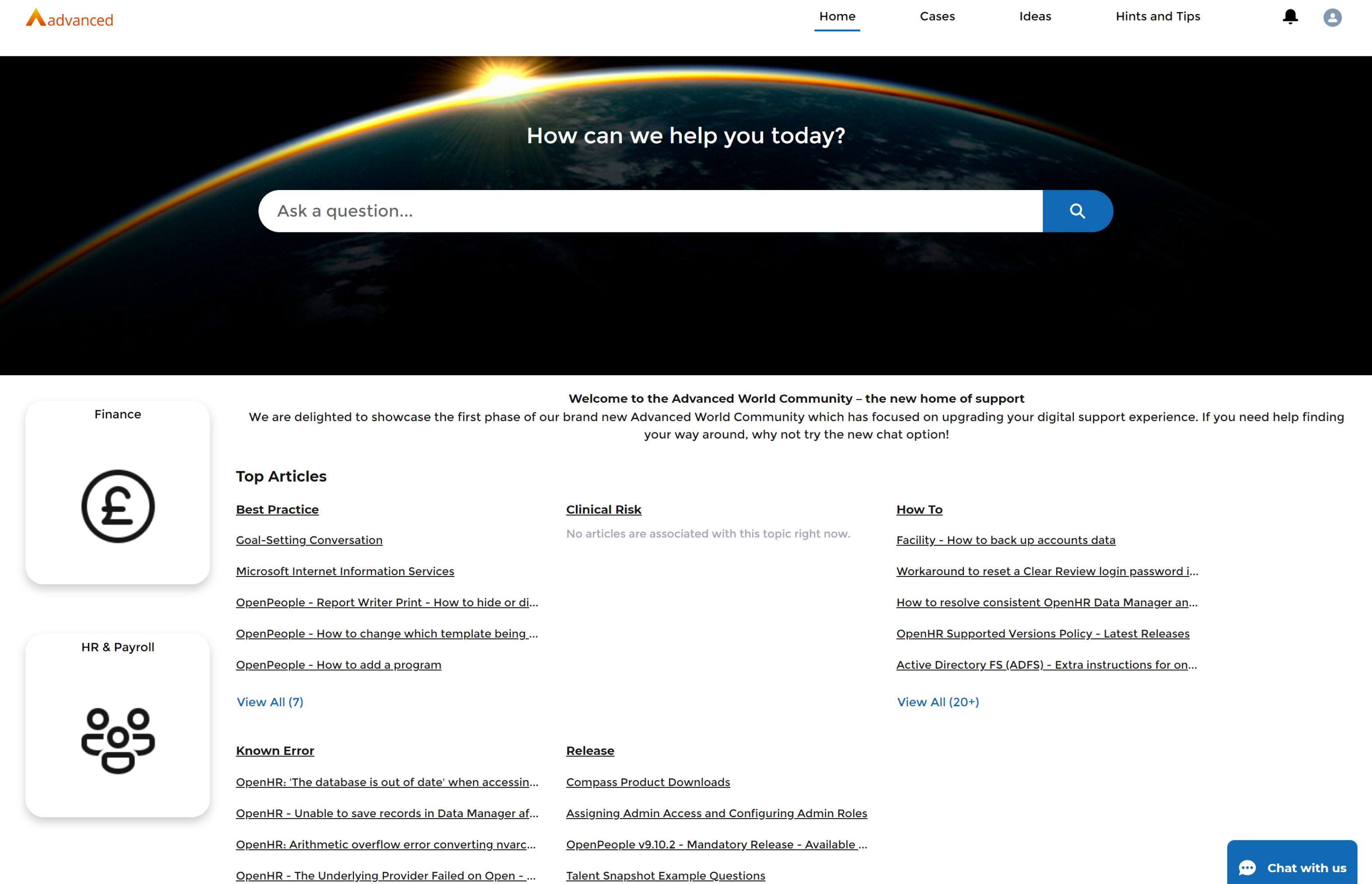Open OpenPeople v9.10.2 Mandatory Release article
1372x884 pixels.
click(x=717, y=844)
